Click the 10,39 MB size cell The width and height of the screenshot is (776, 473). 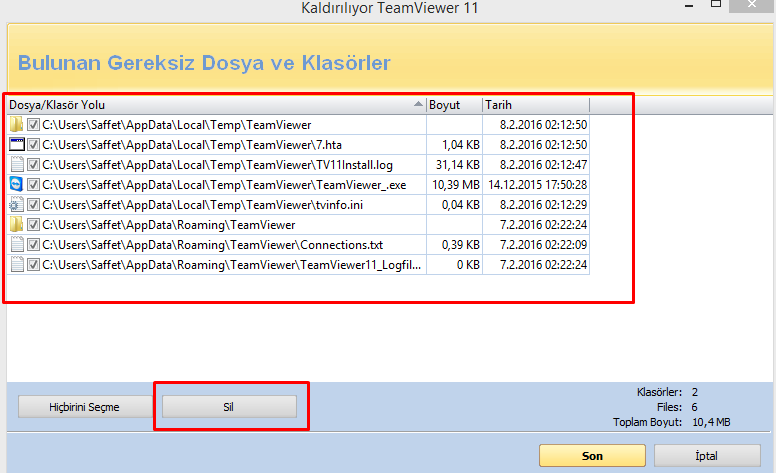(456, 185)
